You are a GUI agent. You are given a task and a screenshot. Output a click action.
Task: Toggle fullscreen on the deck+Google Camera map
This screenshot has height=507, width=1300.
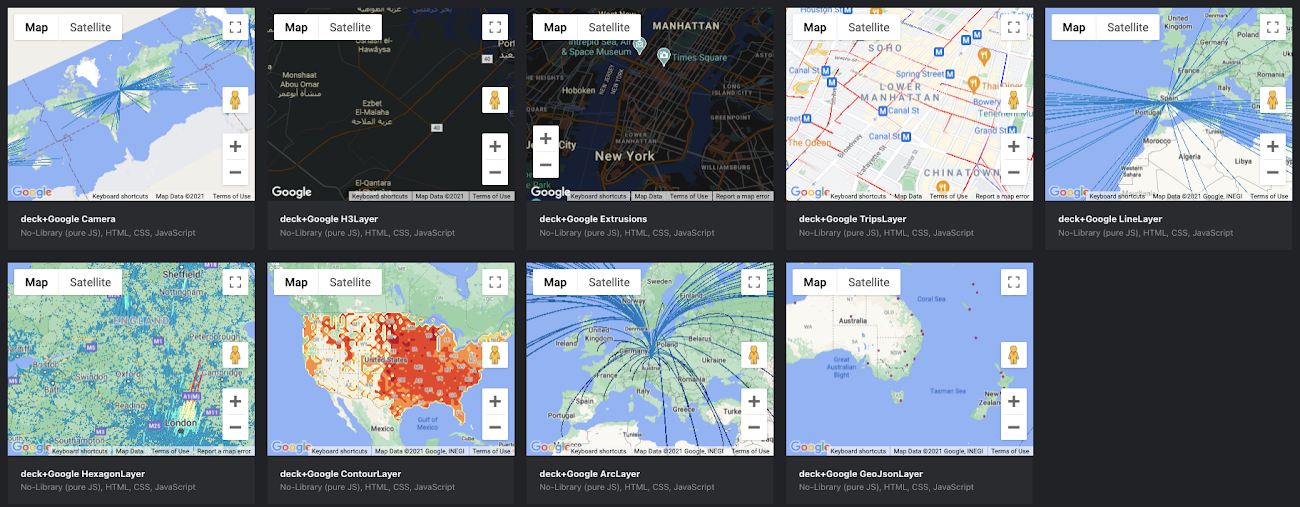click(x=235, y=27)
